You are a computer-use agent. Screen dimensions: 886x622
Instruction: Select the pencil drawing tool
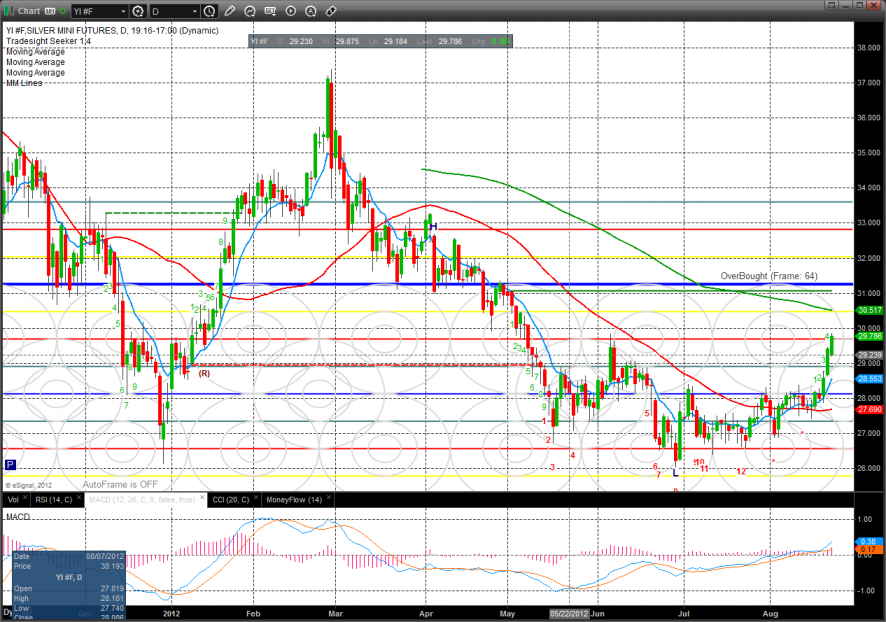[229, 11]
